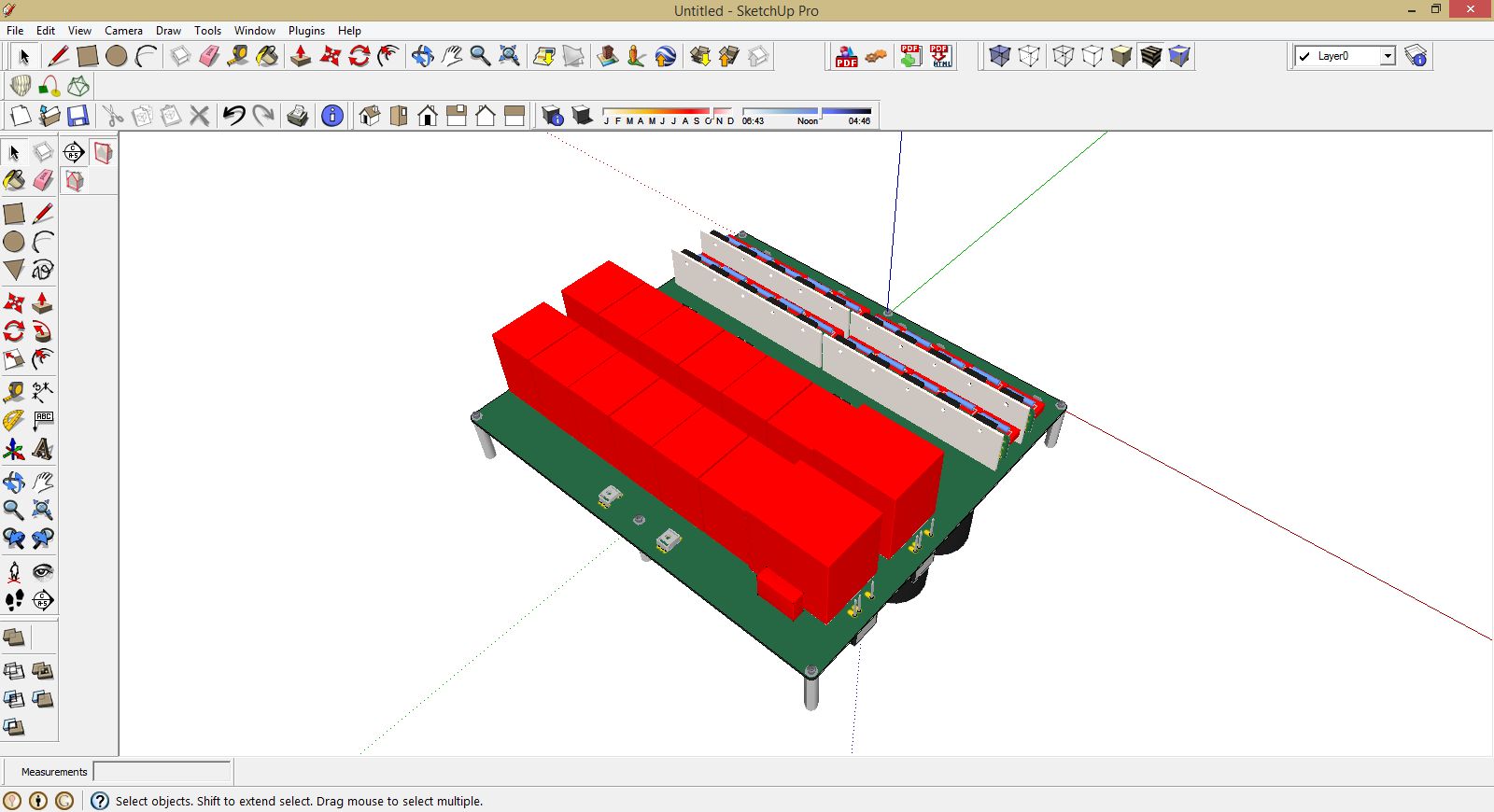Activate the Look Around eye tool
1494x812 pixels.
(x=43, y=571)
